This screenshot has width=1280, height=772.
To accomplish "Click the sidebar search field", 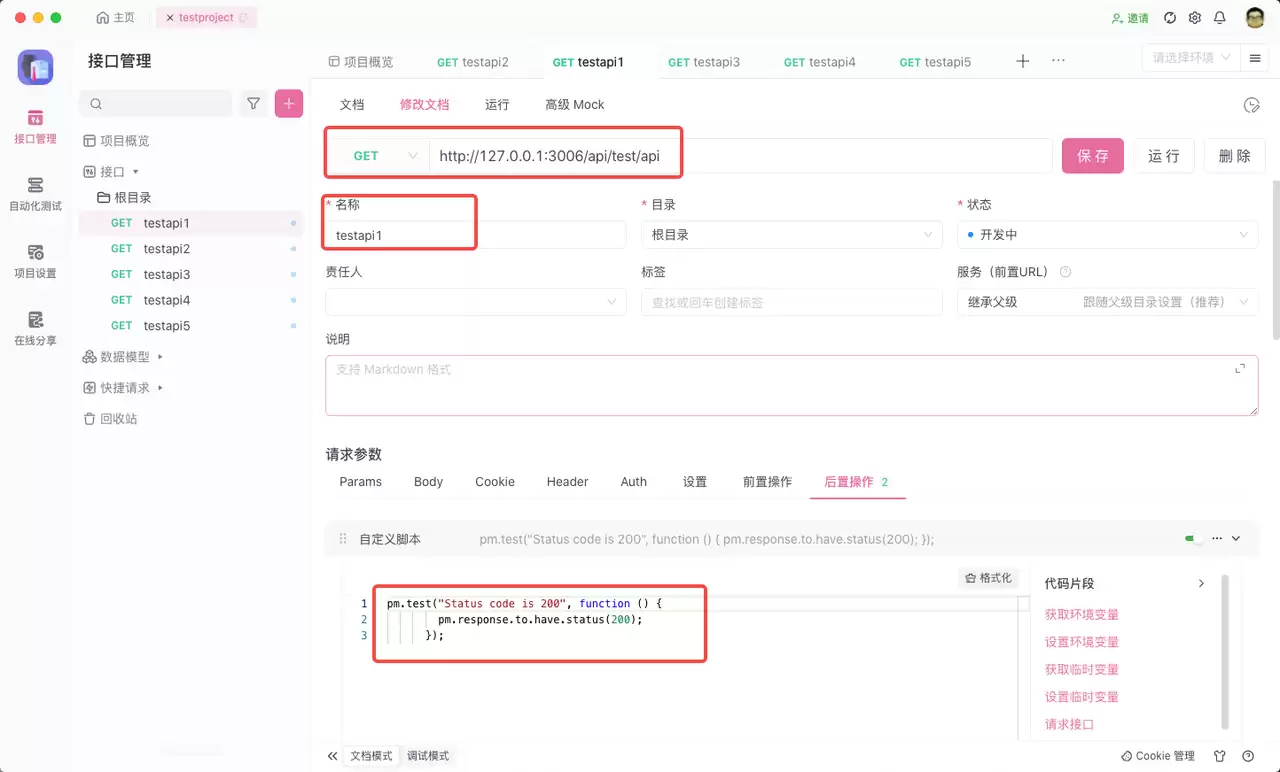I will (x=156, y=104).
